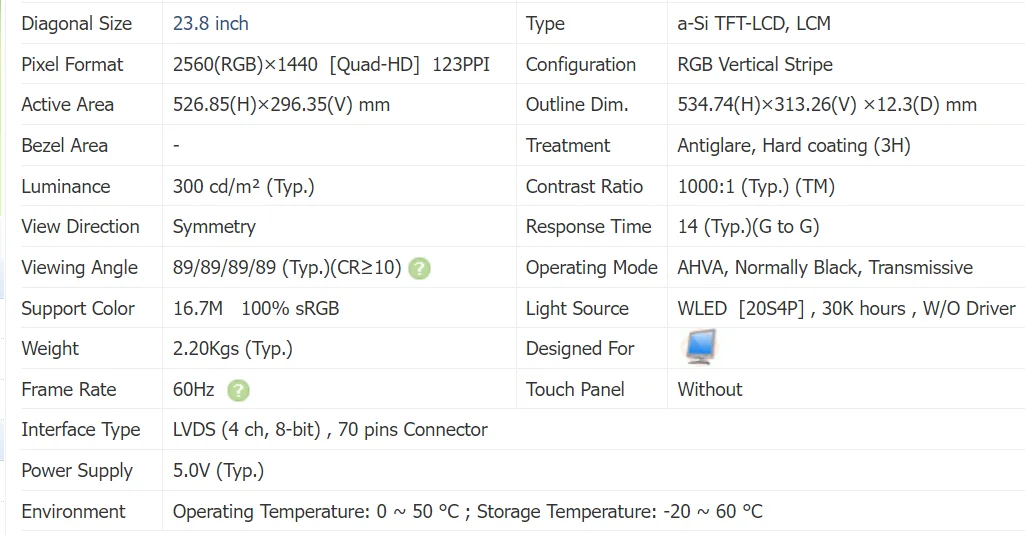Click the monitor icon in Designed For row
The height and width of the screenshot is (535, 1025).
coord(699,347)
